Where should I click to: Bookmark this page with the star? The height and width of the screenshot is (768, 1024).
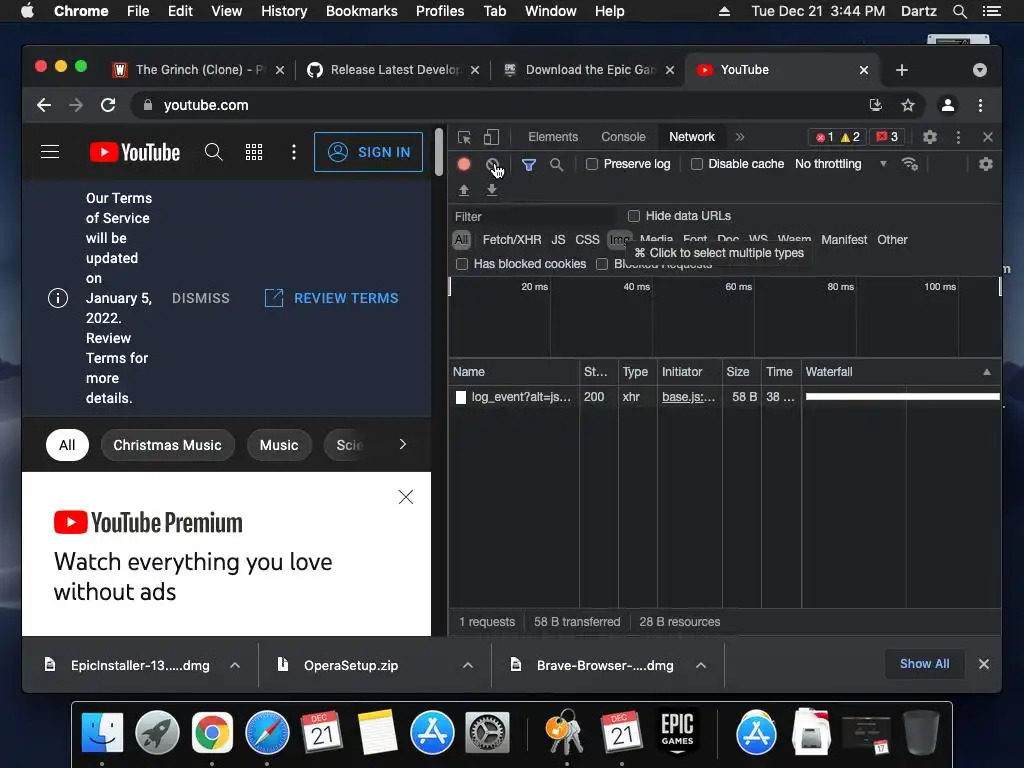pyautogui.click(x=908, y=105)
